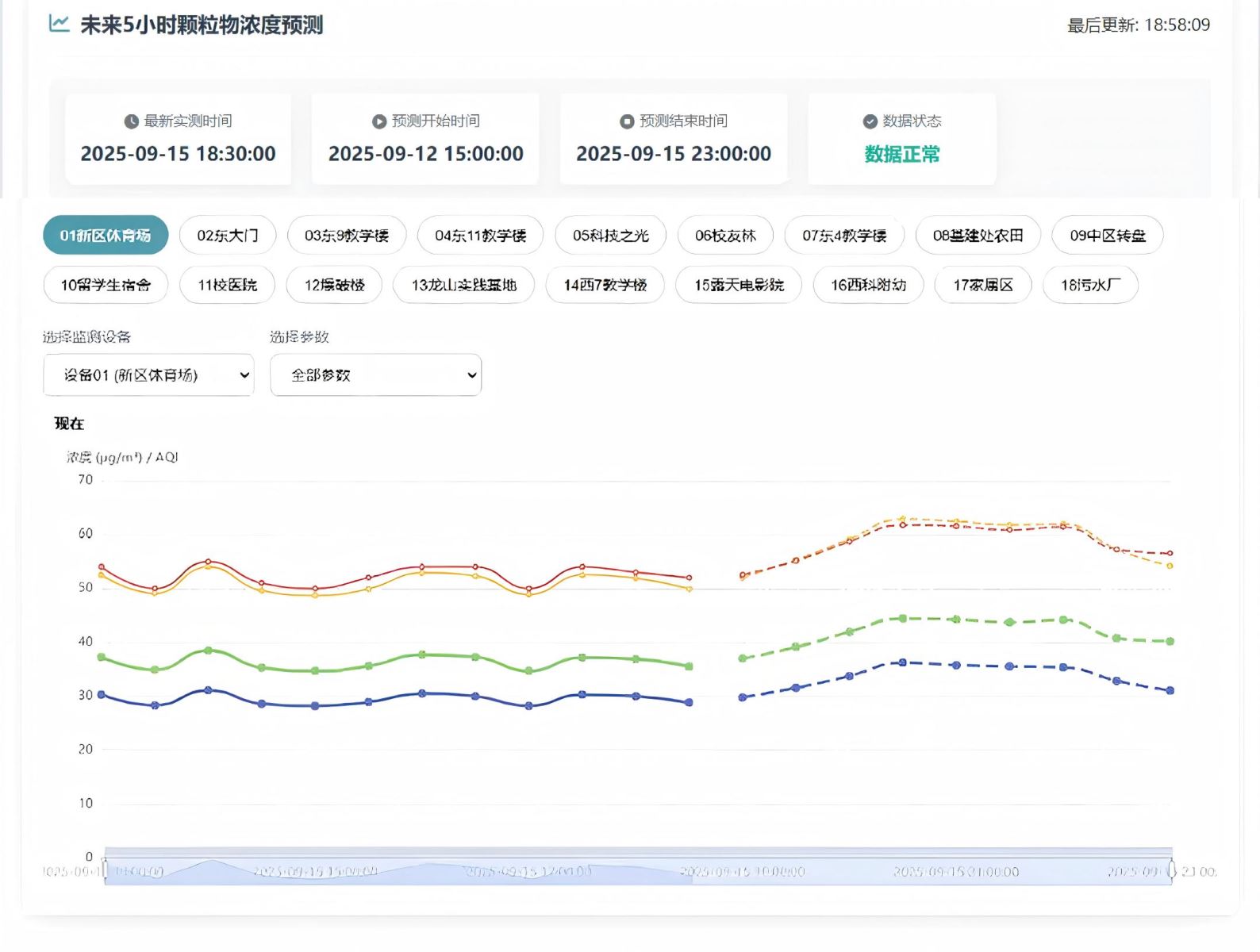Click the left handle of the timeline zoom slider
This screenshot has height=952, width=1260.
[105, 869]
